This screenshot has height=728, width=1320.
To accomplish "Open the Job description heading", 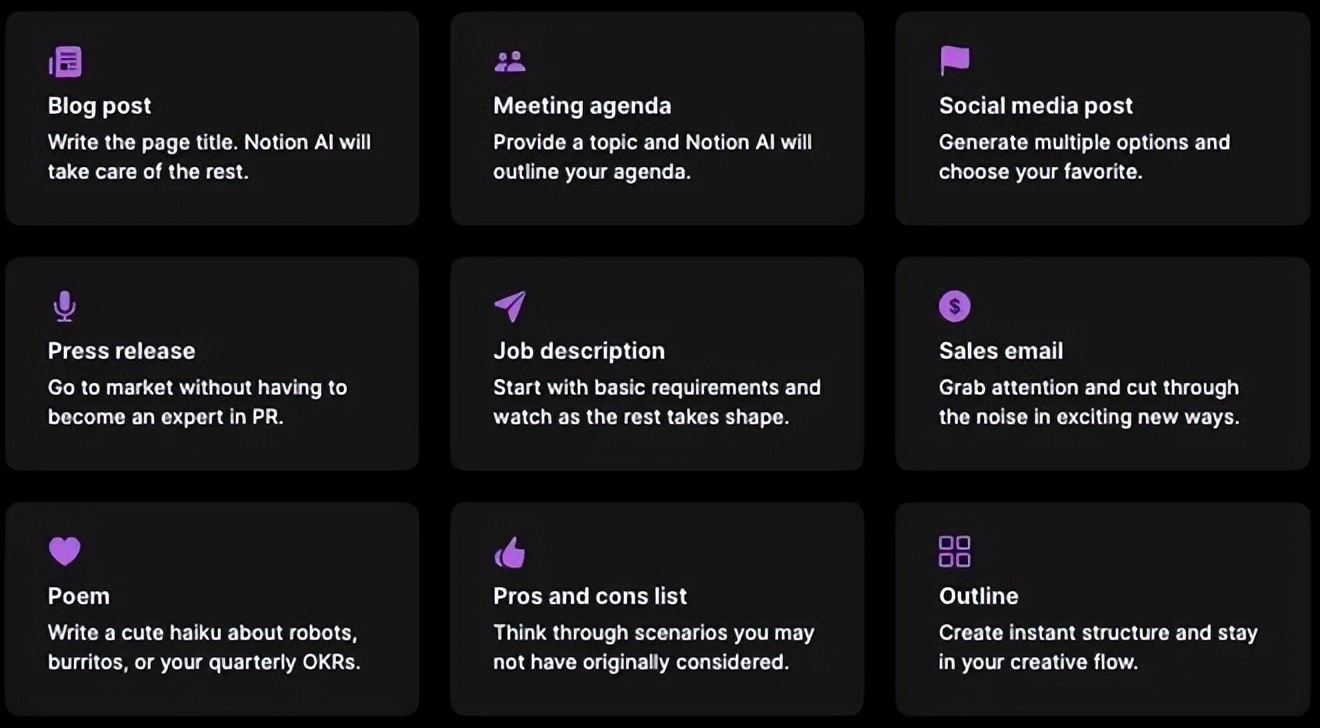I will [579, 351].
